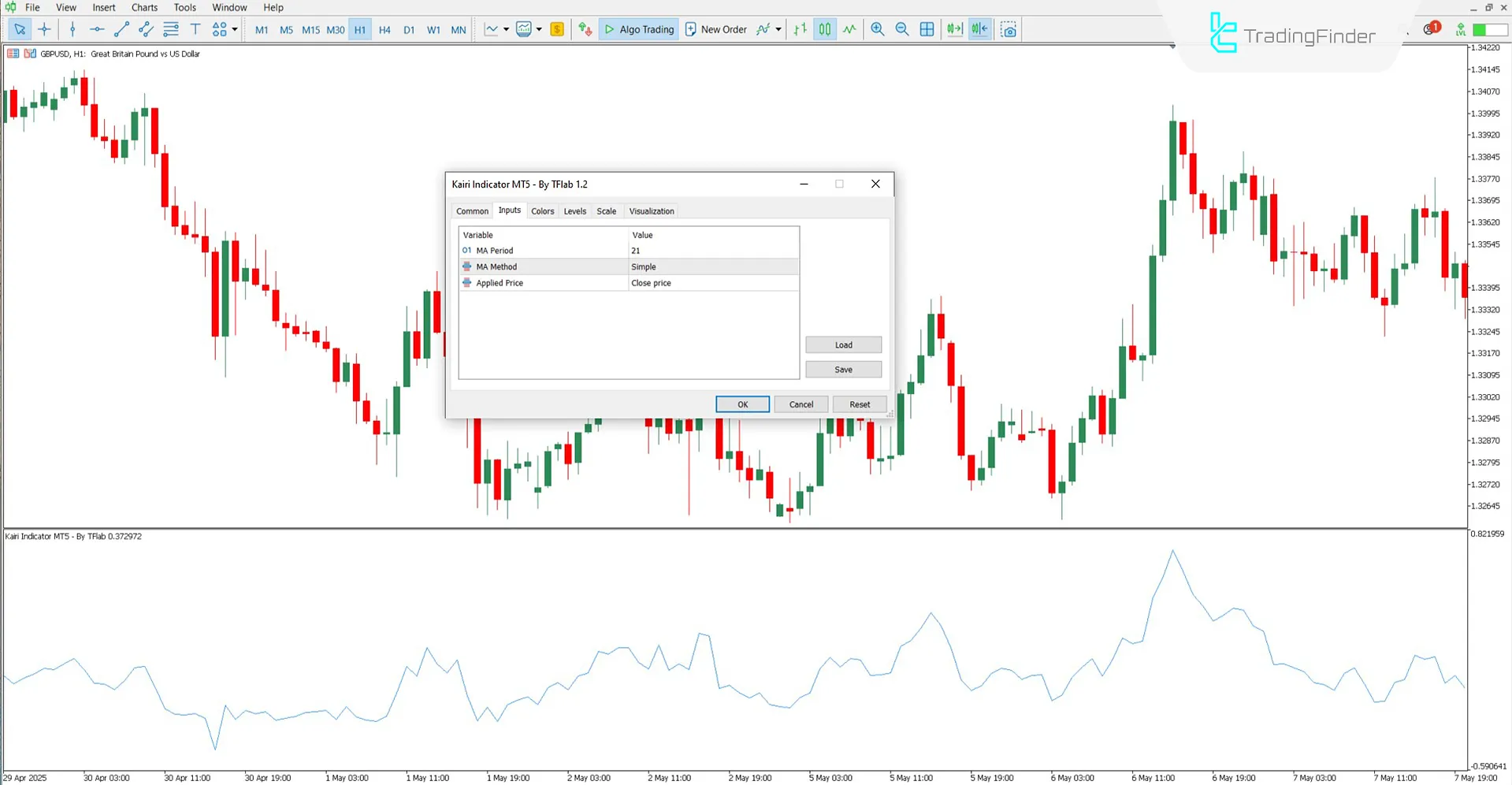Open the chart type dropdown arrow
The image size is (1512, 785).
click(x=505, y=29)
